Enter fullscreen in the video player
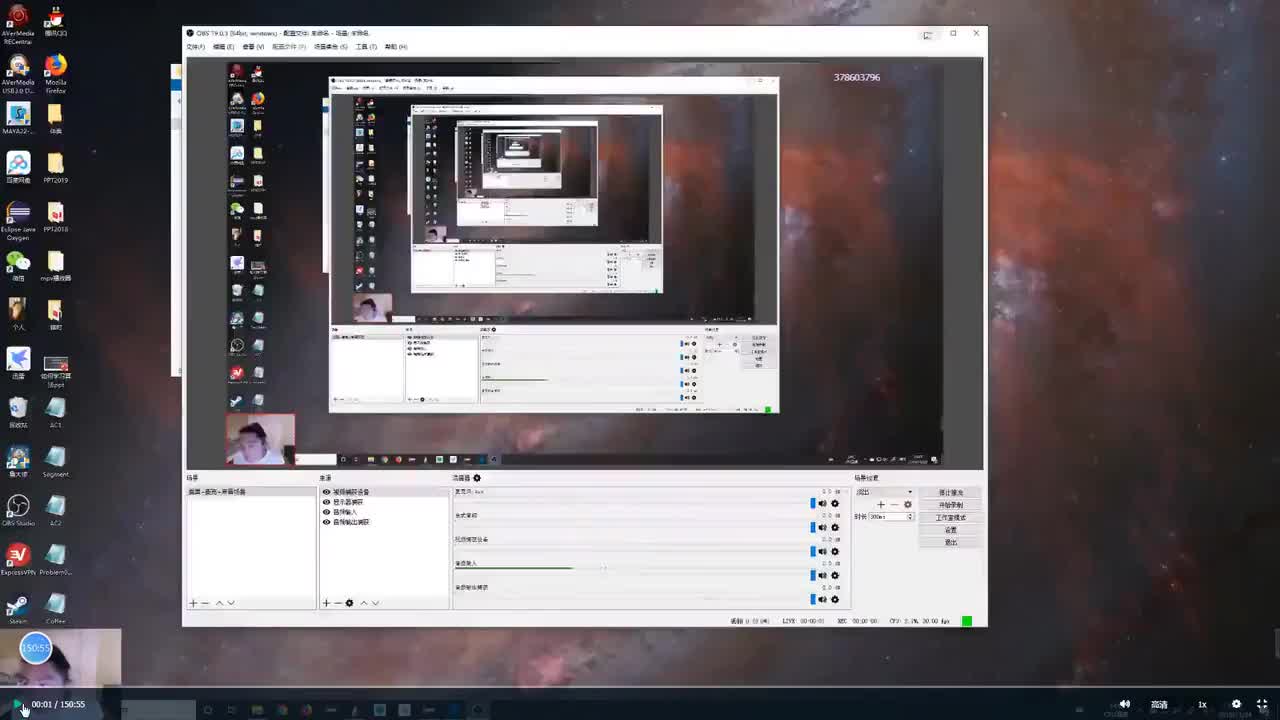 pos(1262,704)
